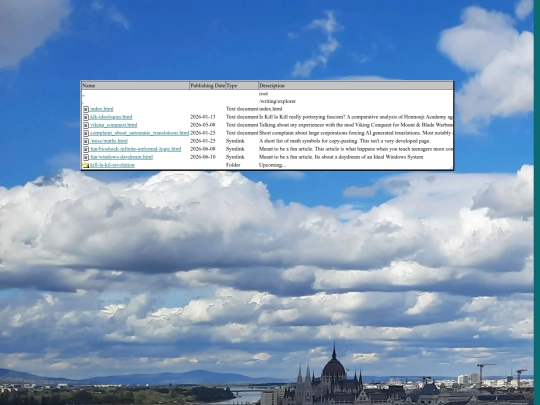Screen dimensions: 540x405
Task: Click the description starting 'Is Kill la Kill really'
Action: [356, 117]
